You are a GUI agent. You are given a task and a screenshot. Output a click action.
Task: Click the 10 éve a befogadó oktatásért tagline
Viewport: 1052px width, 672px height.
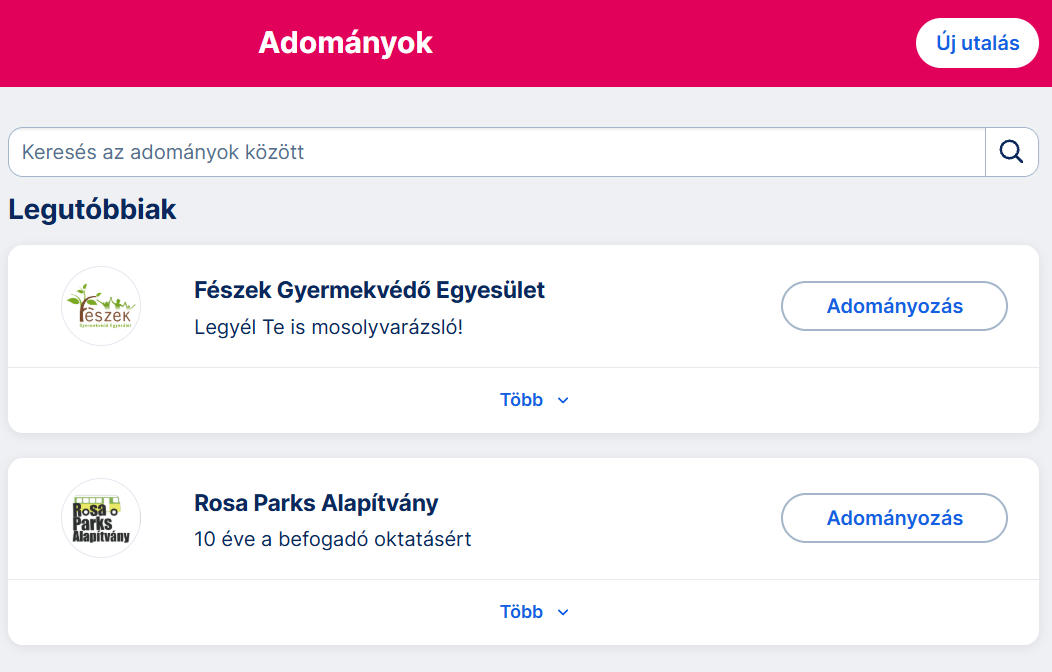click(333, 539)
